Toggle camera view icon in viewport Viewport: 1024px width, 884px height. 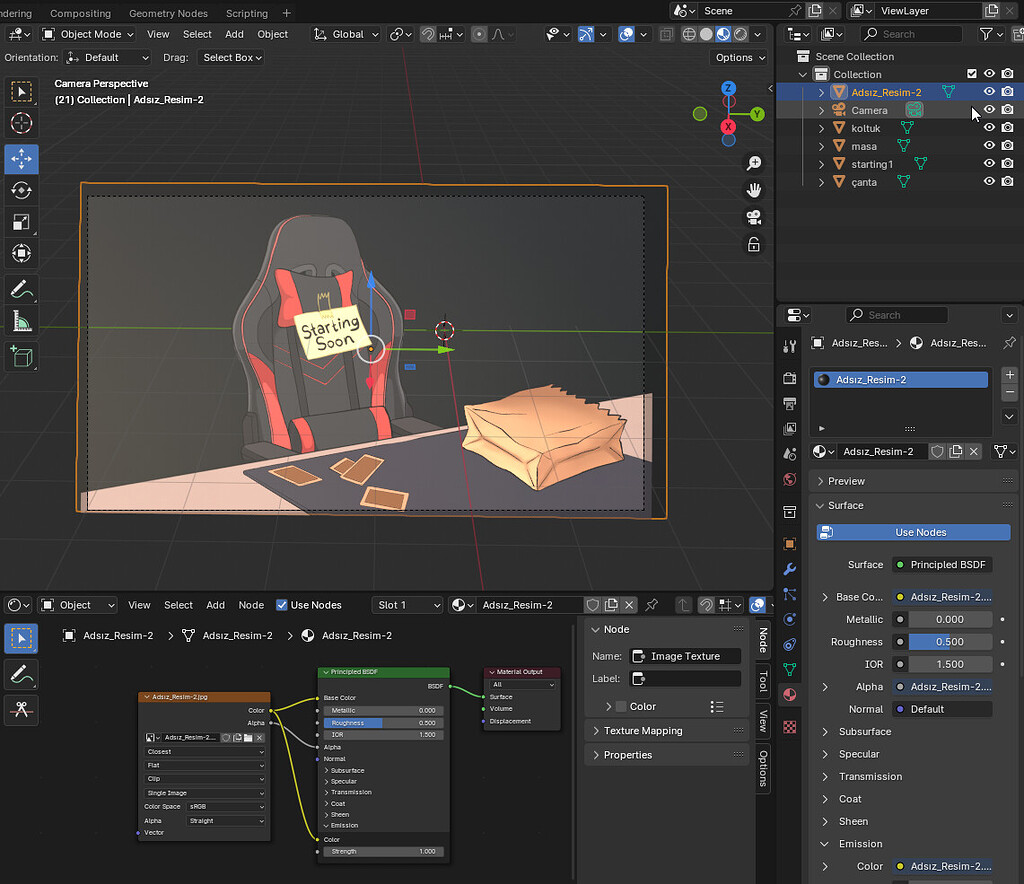[x=754, y=217]
